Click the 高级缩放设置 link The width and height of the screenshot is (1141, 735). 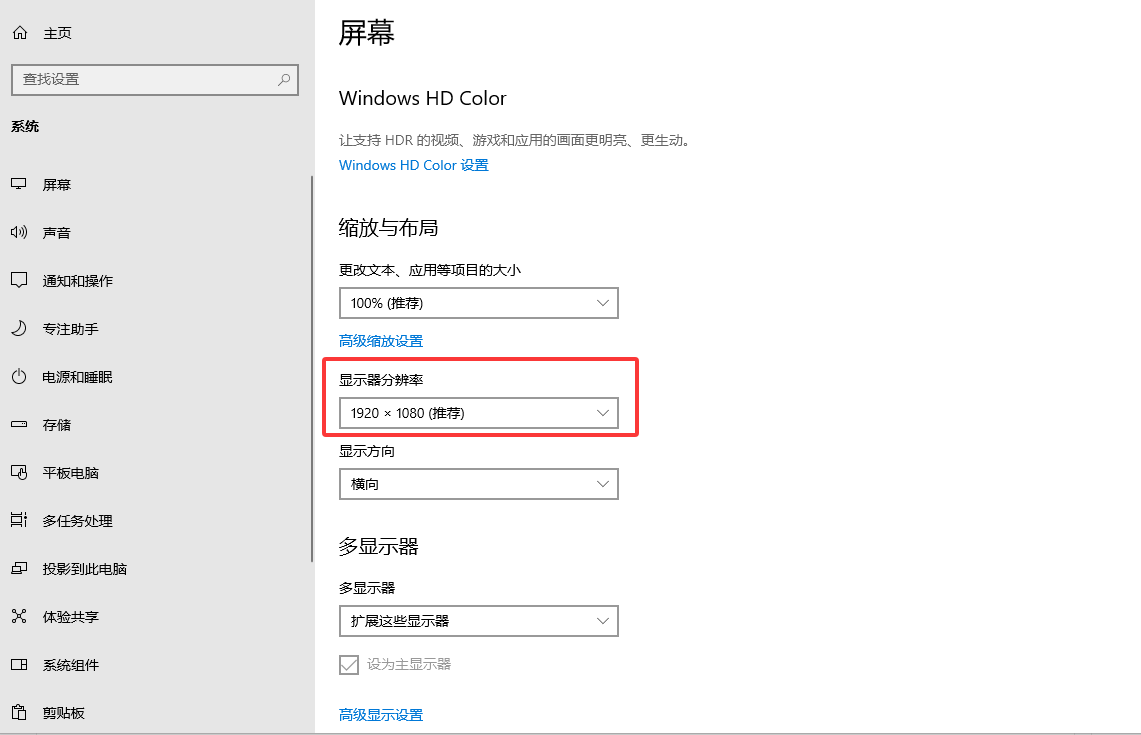[x=380, y=341]
